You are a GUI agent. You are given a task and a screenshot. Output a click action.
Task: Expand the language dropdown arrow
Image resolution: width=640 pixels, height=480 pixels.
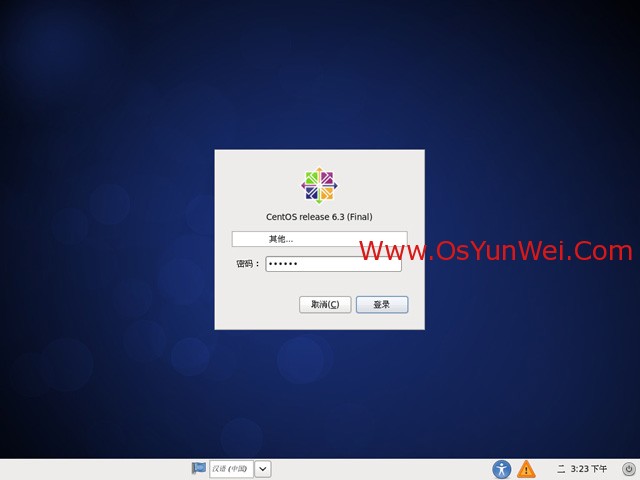coord(262,468)
